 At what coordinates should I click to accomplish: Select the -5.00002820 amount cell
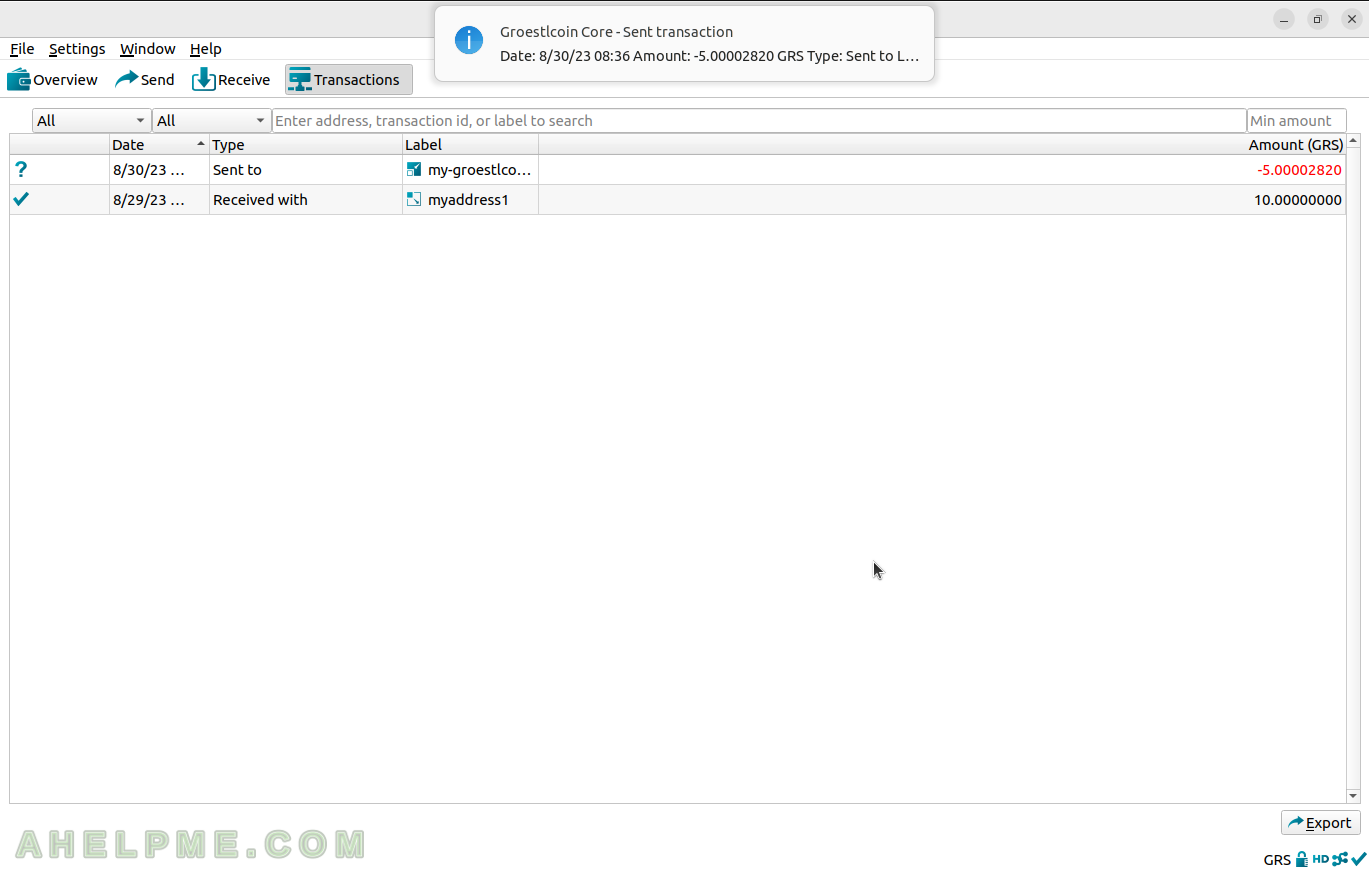pos(942,170)
